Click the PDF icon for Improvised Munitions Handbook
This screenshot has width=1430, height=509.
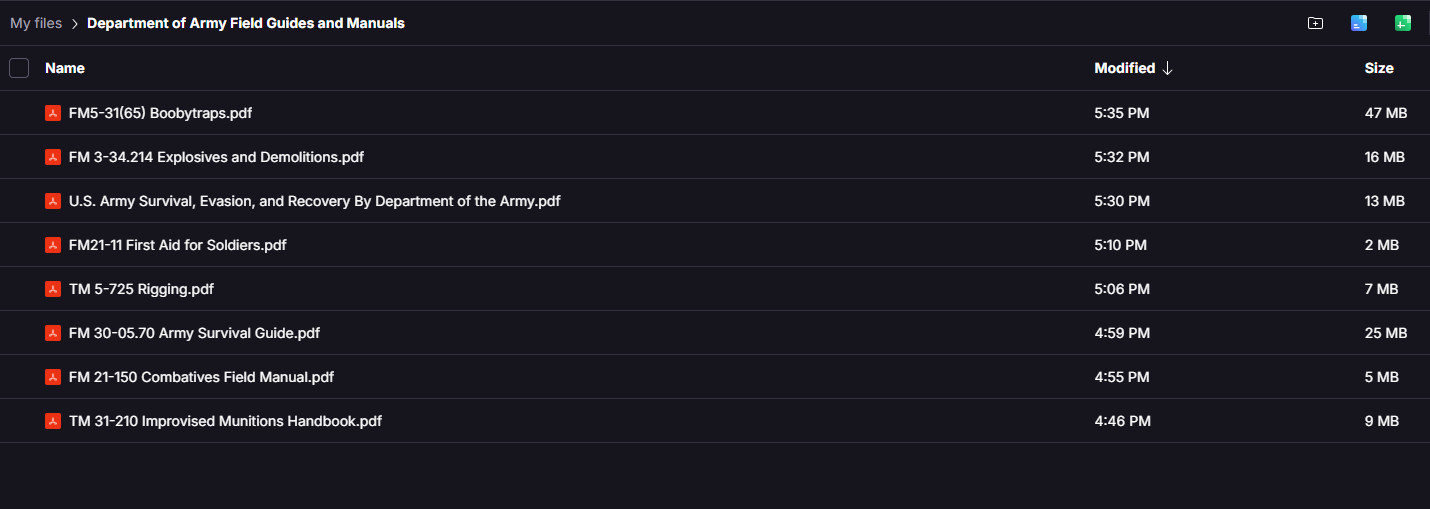tap(53, 421)
